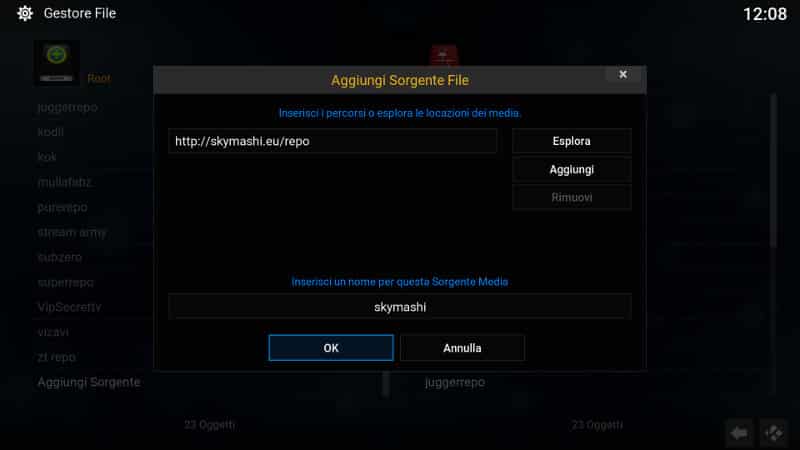Click the source path field with the skymashi.eu URL
Viewport: 800px width, 450px height.
tap(333, 141)
